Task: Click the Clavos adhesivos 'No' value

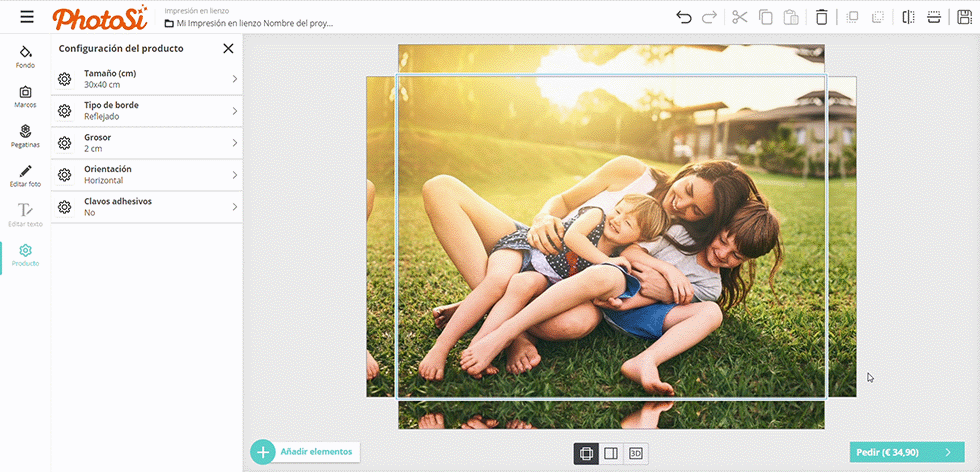Action: 89,213
